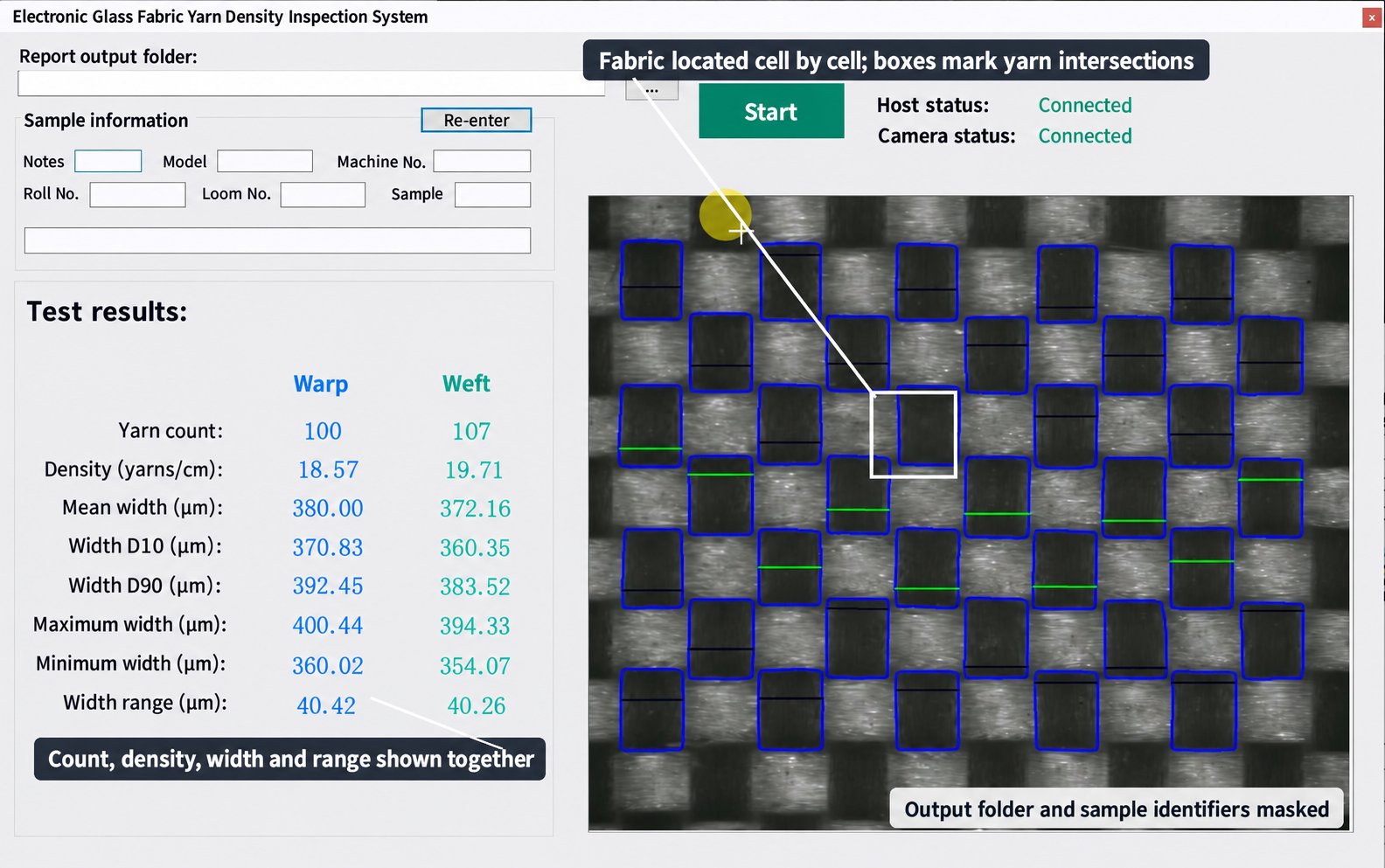
Task: Click the fabric camera image view
Action: click(970, 512)
